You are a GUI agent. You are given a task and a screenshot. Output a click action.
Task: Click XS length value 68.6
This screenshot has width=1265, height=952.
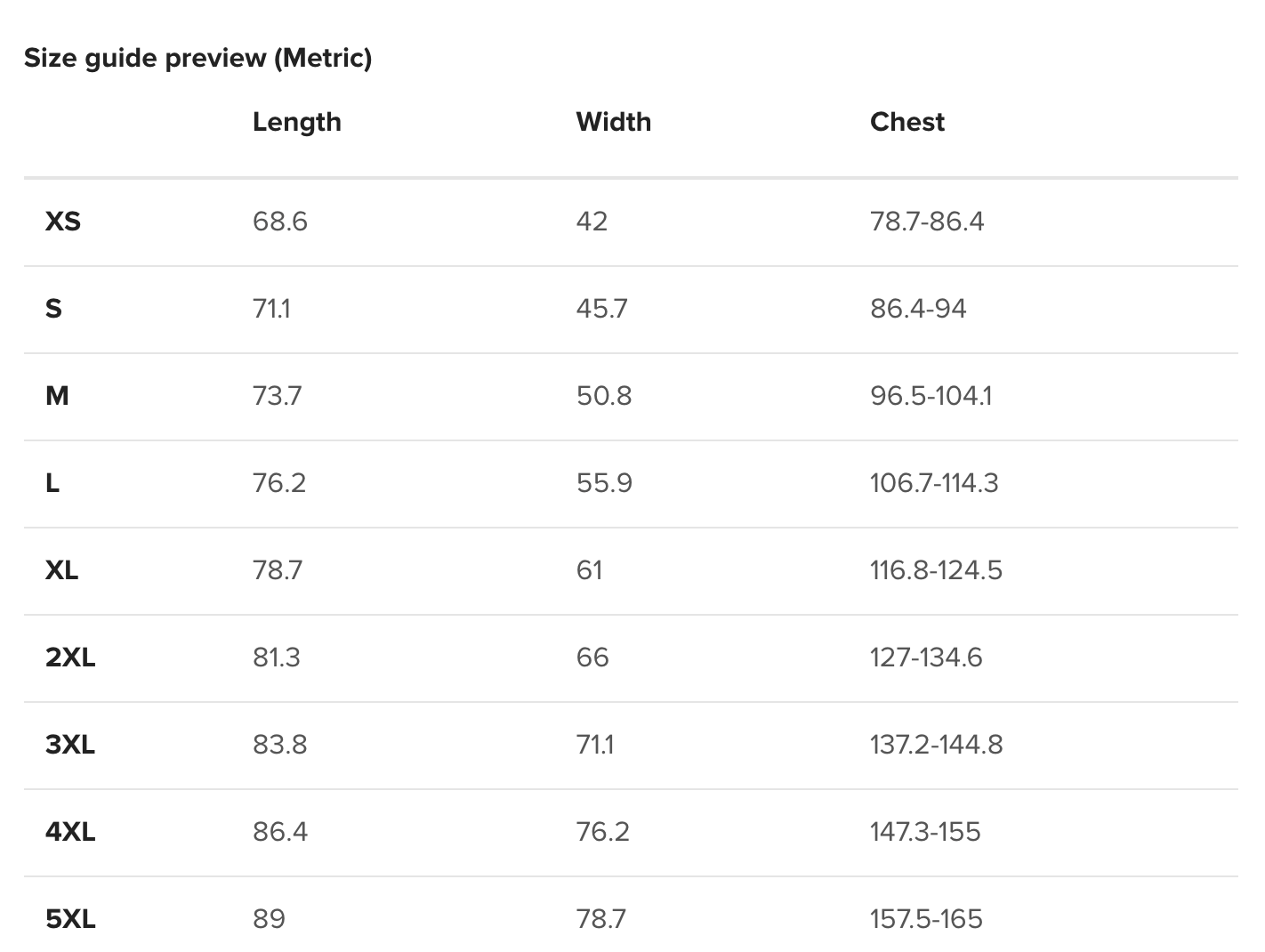click(x=279, y=222)
